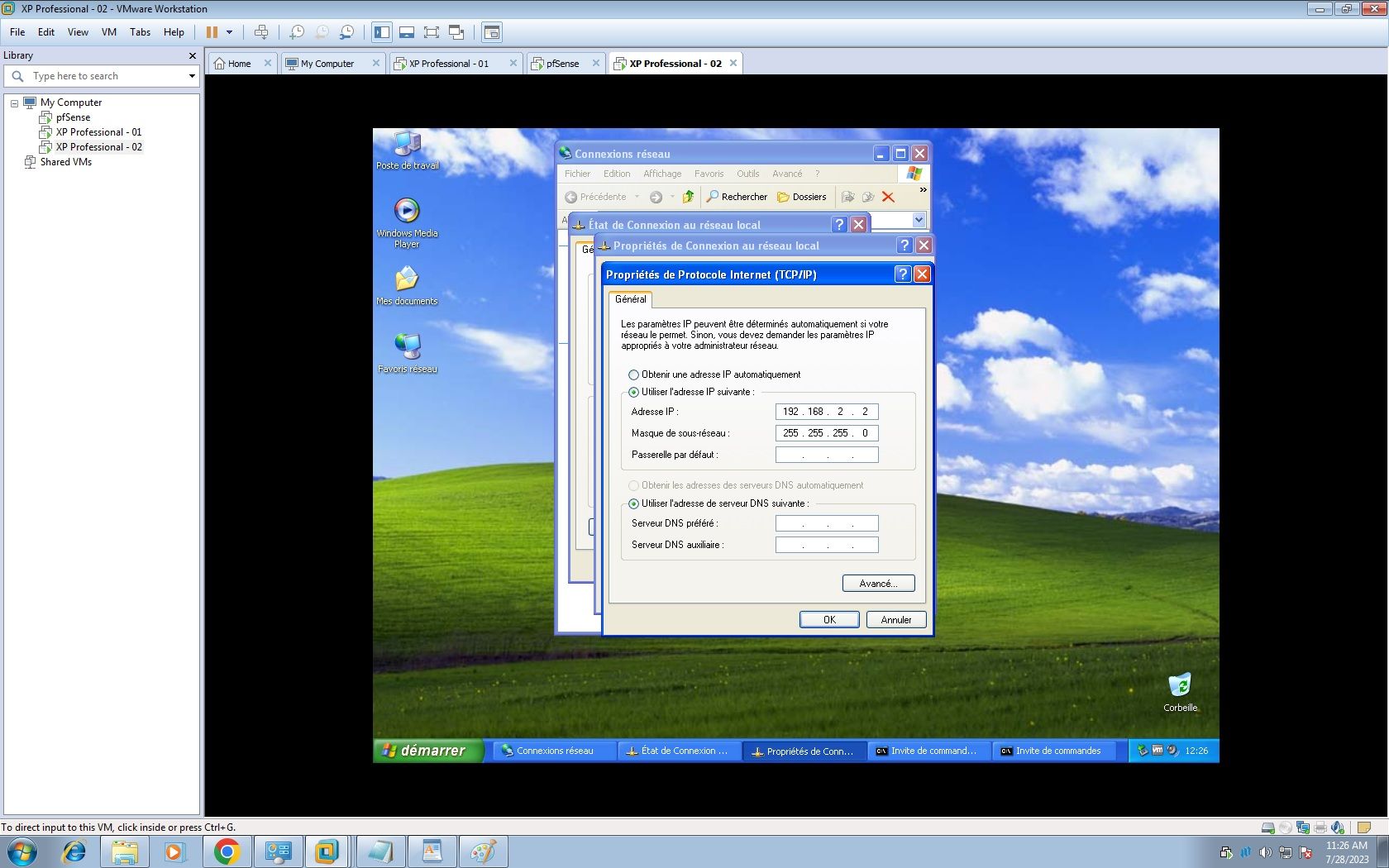1389x868 pixels.
Task: Click the Dossiers toolbar button in Connexions réseau
Action: click(802, 197)
